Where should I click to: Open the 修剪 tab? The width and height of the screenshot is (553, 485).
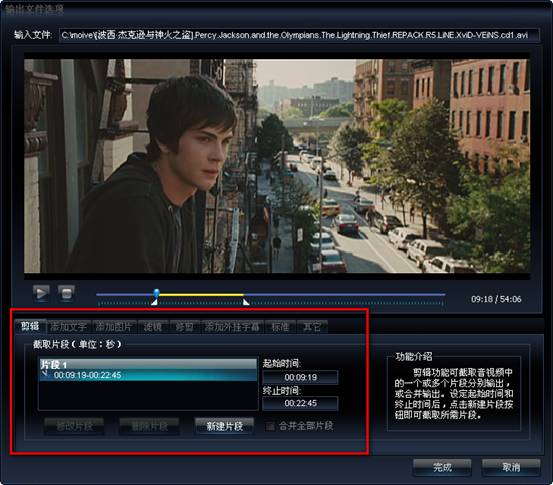184,327
